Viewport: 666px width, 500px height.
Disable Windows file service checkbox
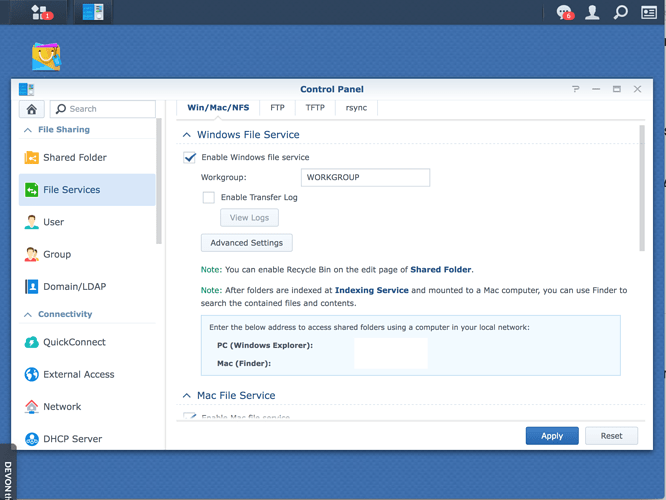pos(189,158)
